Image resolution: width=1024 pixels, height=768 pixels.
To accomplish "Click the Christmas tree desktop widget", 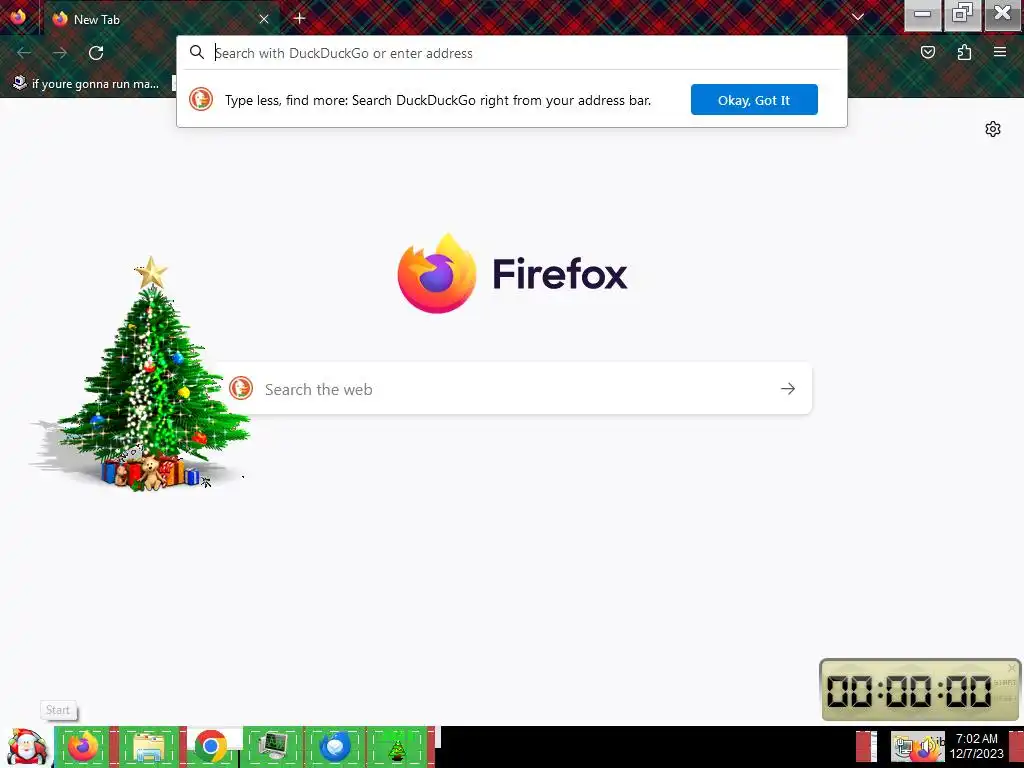I will click(x=150, y=374).
